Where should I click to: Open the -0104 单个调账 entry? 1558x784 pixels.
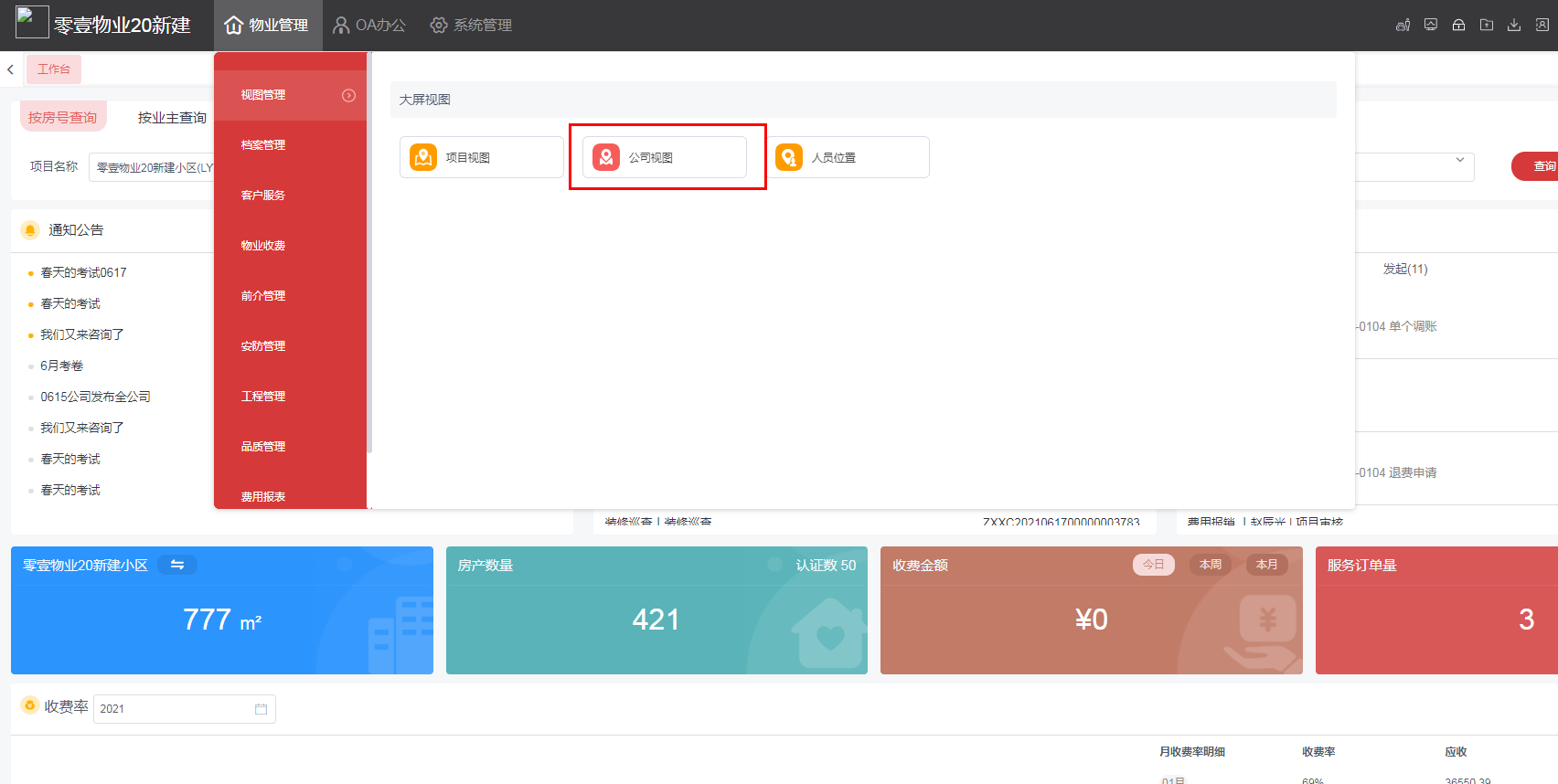tap(1396, 326)
